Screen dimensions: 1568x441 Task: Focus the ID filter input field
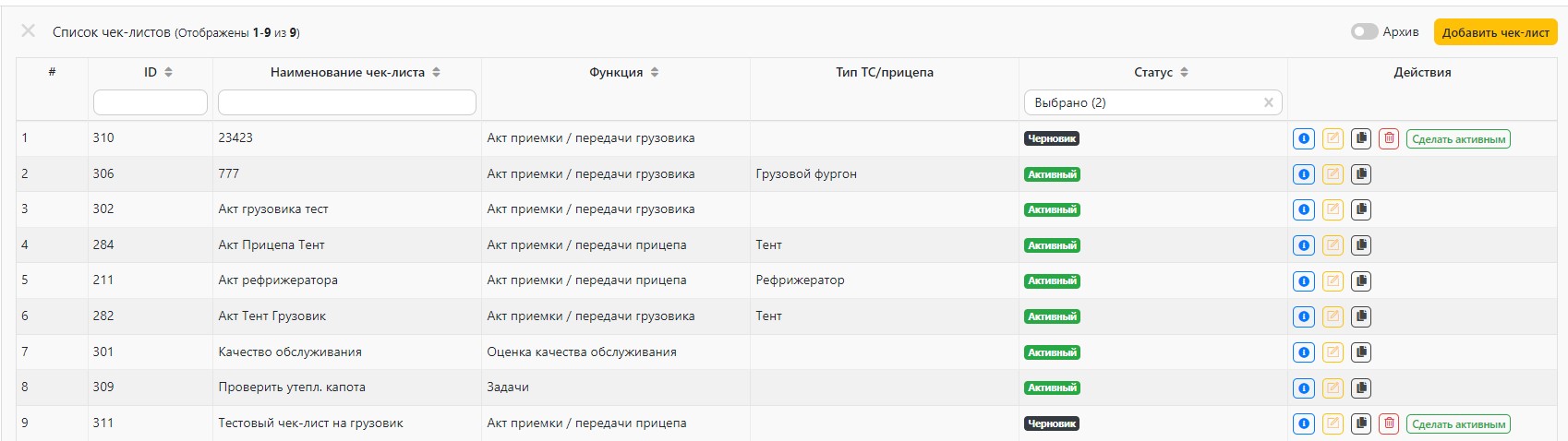(x=151, y=102)
